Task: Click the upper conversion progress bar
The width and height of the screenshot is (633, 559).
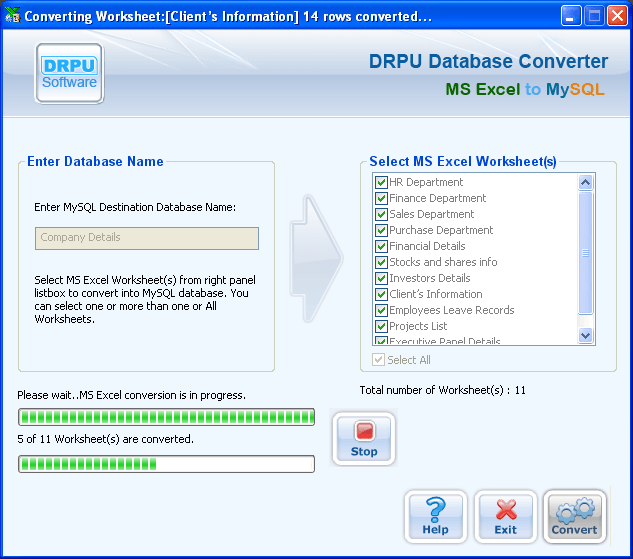Action: [x=166, y=417]
